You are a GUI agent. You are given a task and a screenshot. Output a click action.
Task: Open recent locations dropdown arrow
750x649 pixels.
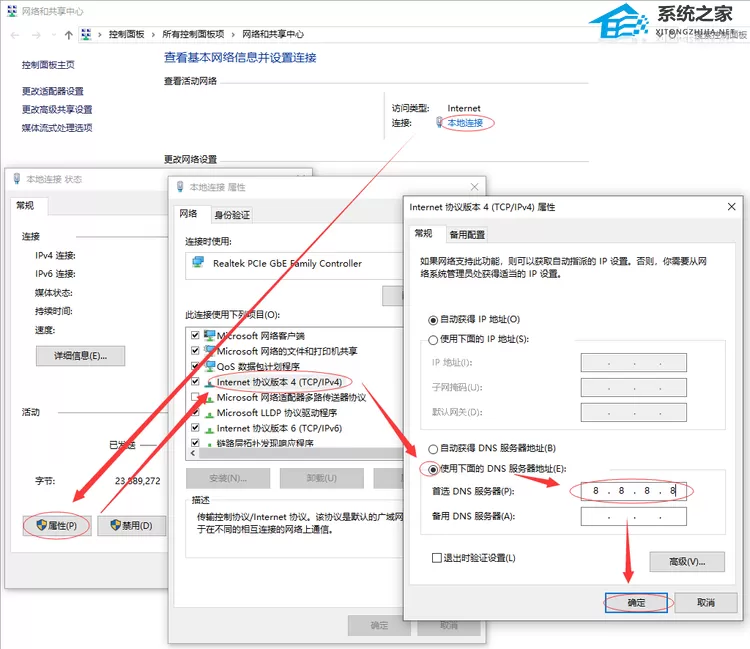pos(54,35)
